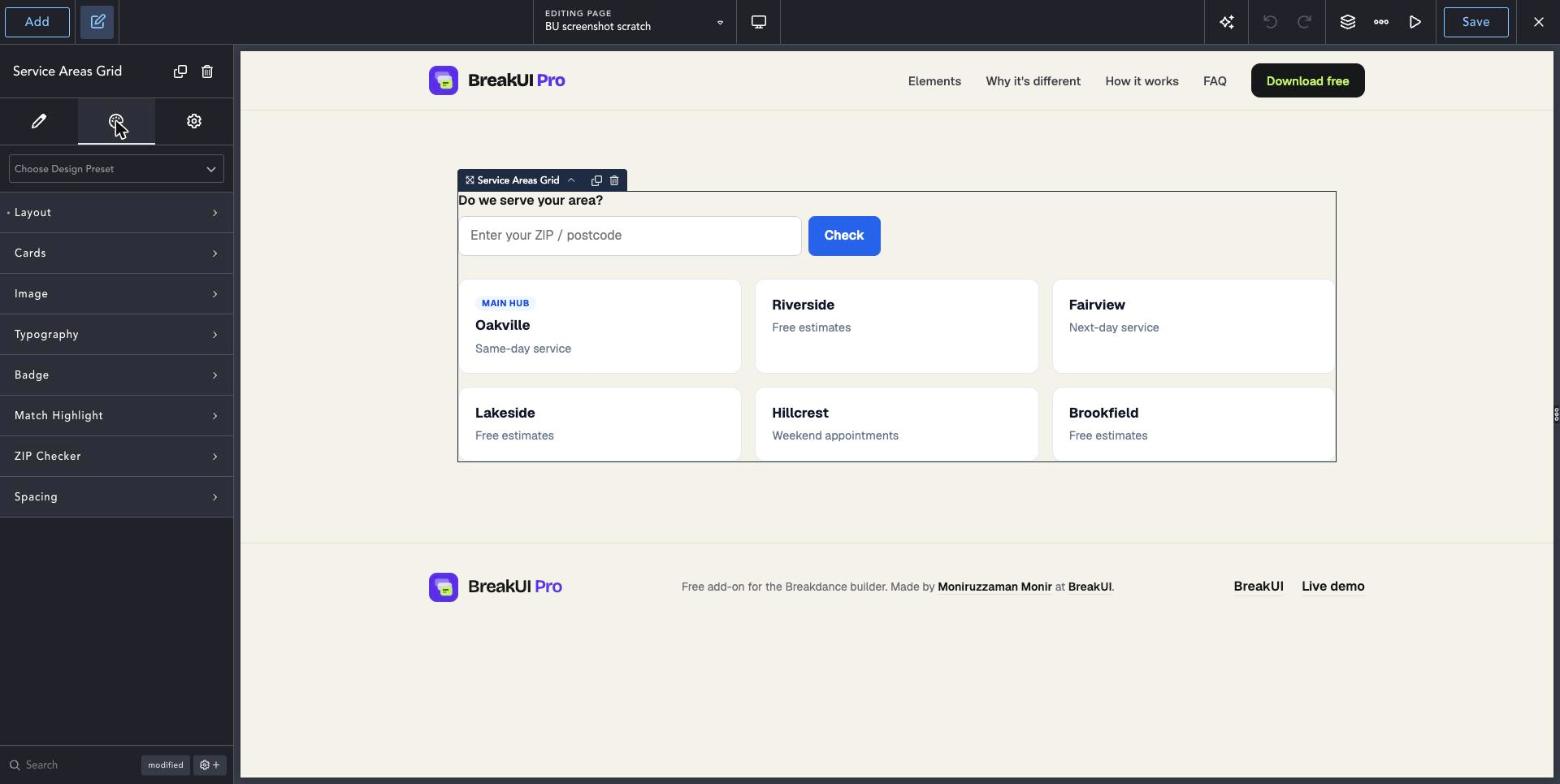Open the desktop responsive view icon
The height and width of the screenshot is (784, 1560).
[759, 22]
